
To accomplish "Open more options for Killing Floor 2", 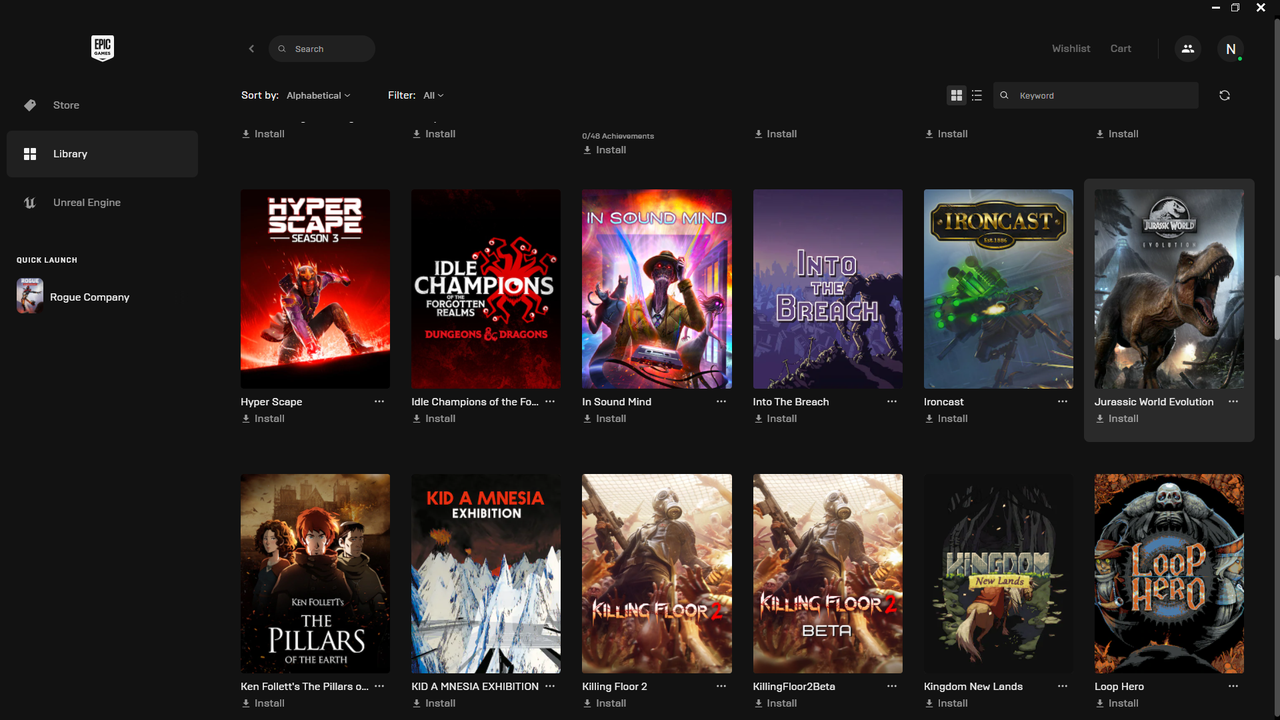I will [721, 686].
